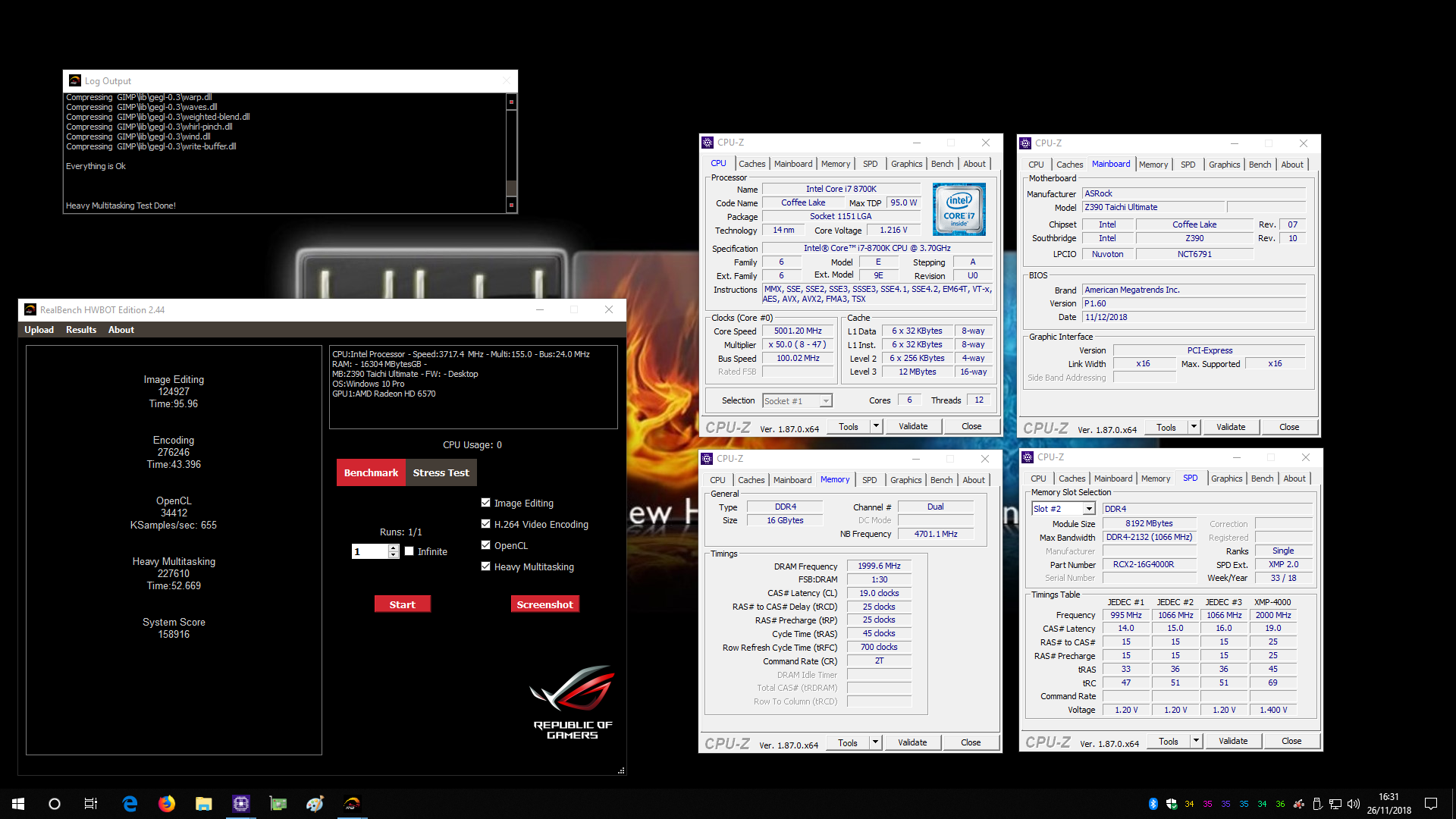Click the Bluetooth tray icon
Image resolution: width=1456 pixels, height=819 pixels.
pyautogui.click(x=1153, y=804)
